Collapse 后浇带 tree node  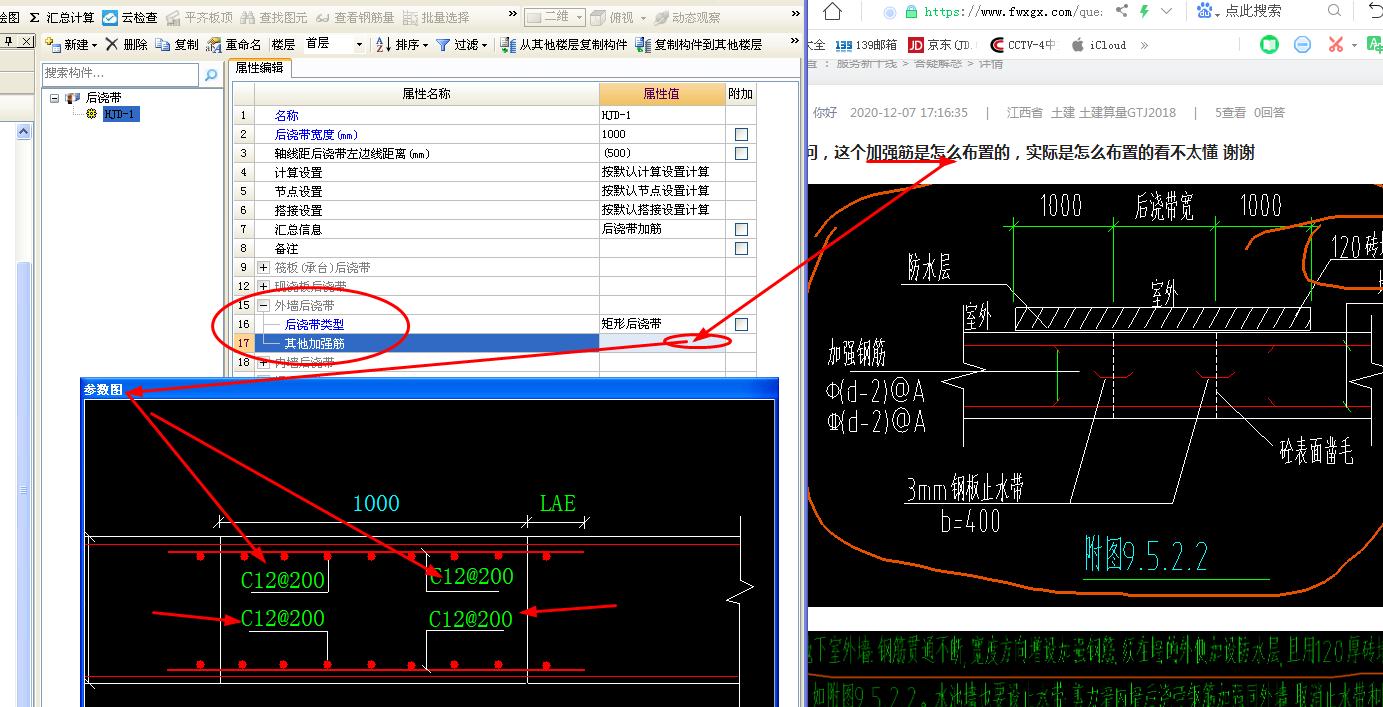point(54,98)
